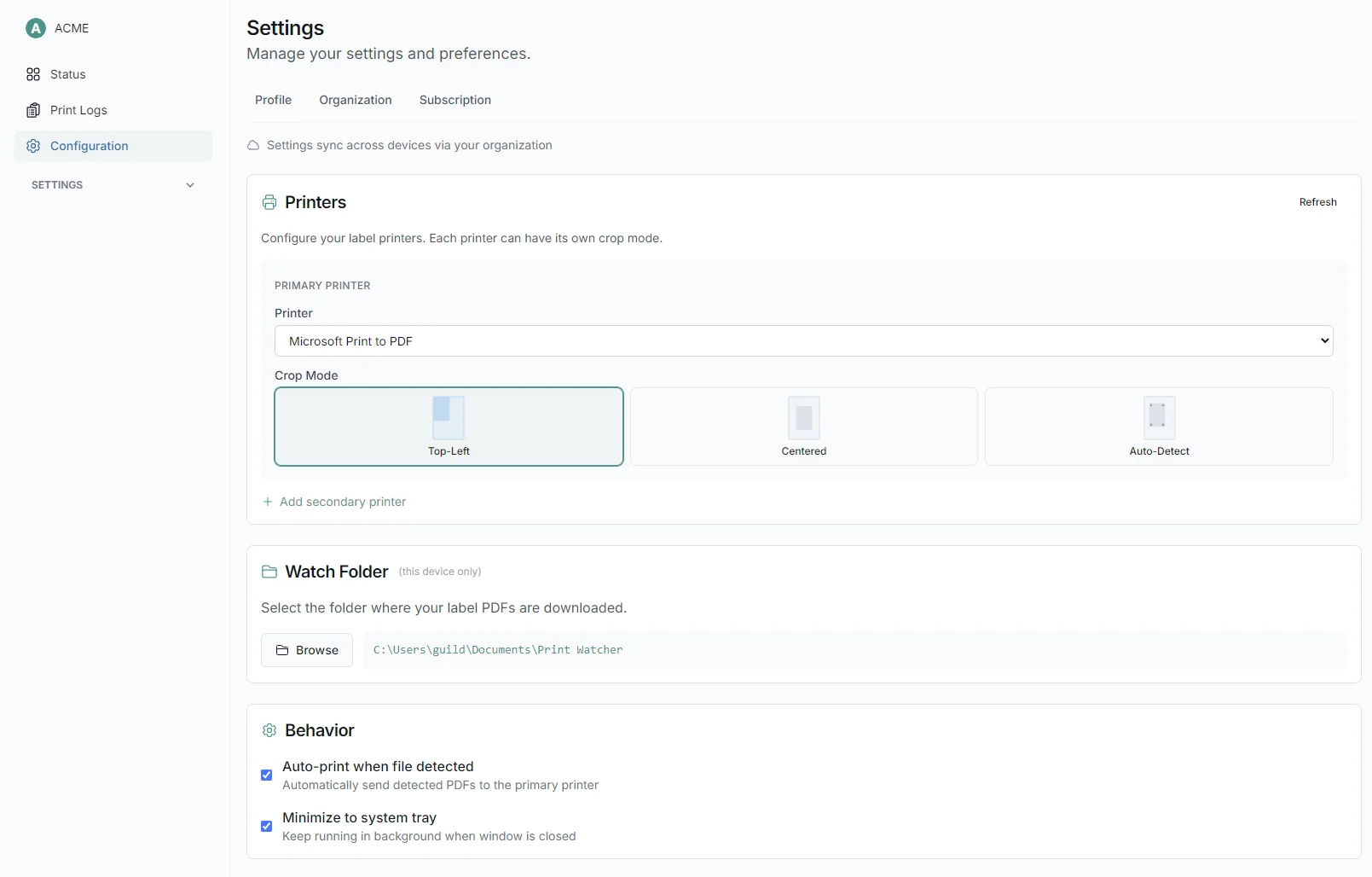Switch to the Profile tab
Image resolution: width=1372 pixels, height=877 pixels.
coord(273,100)
